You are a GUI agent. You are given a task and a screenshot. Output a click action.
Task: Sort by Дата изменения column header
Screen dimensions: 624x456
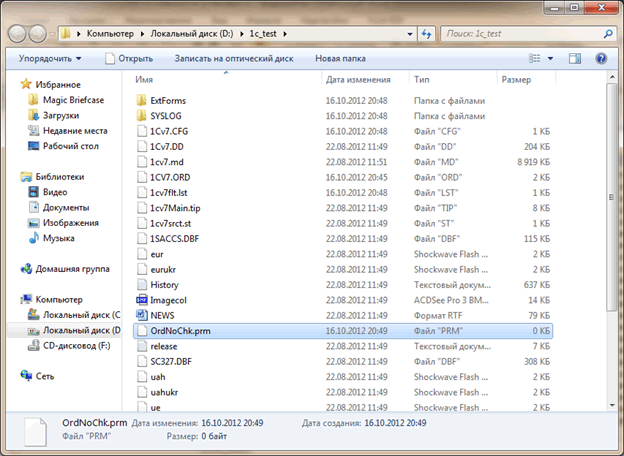click(358, 80)
